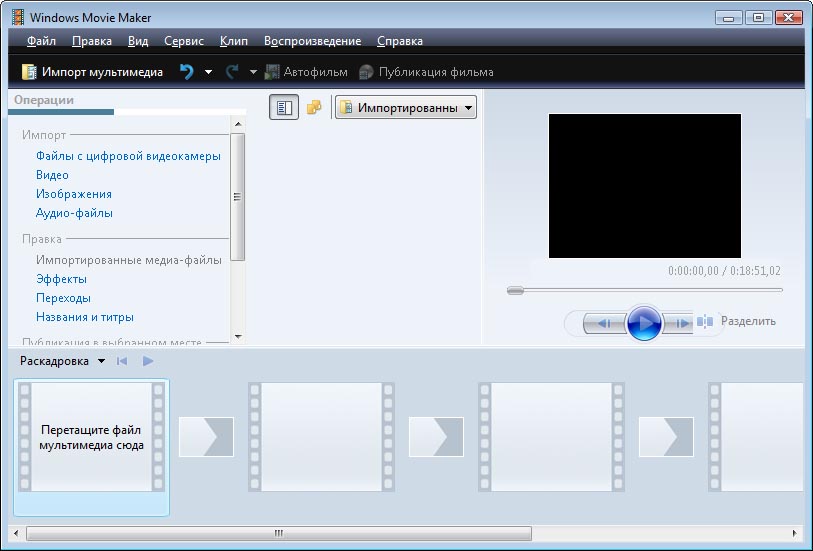Image resolution: width=813 pixels, height=551 pixels.
Task: Click the preview monitor black screen
Action: click(x=644, y=186)
